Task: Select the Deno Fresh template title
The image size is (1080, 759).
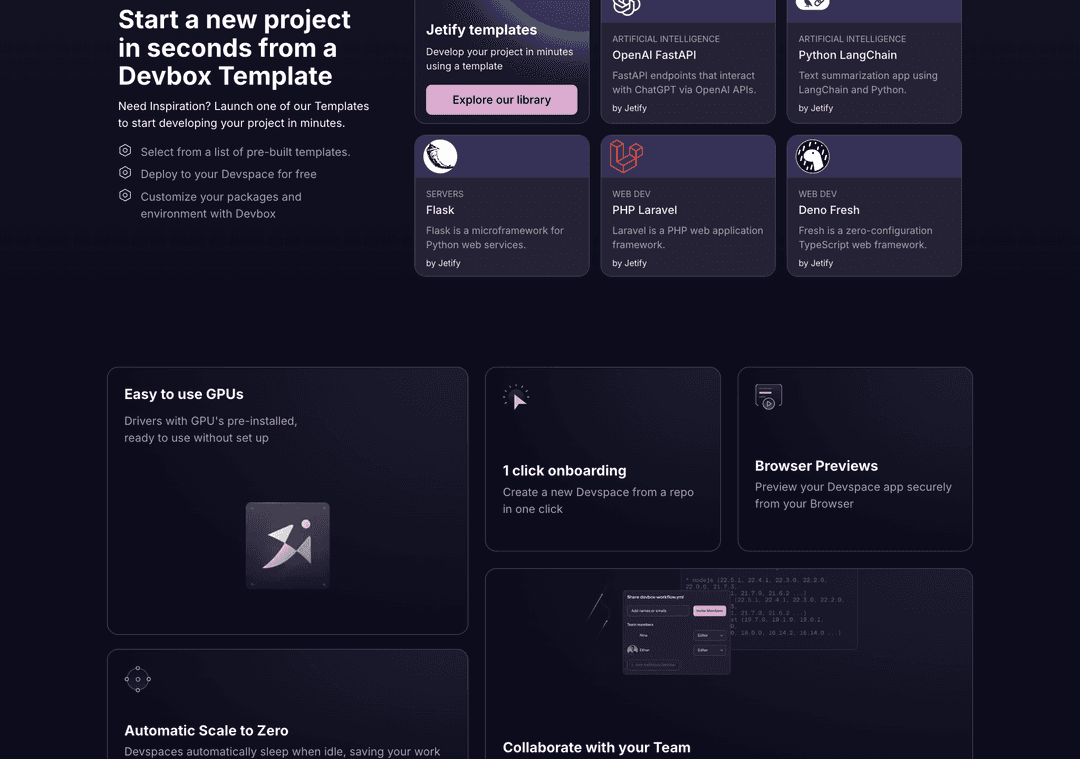Action: coord(829,210)
